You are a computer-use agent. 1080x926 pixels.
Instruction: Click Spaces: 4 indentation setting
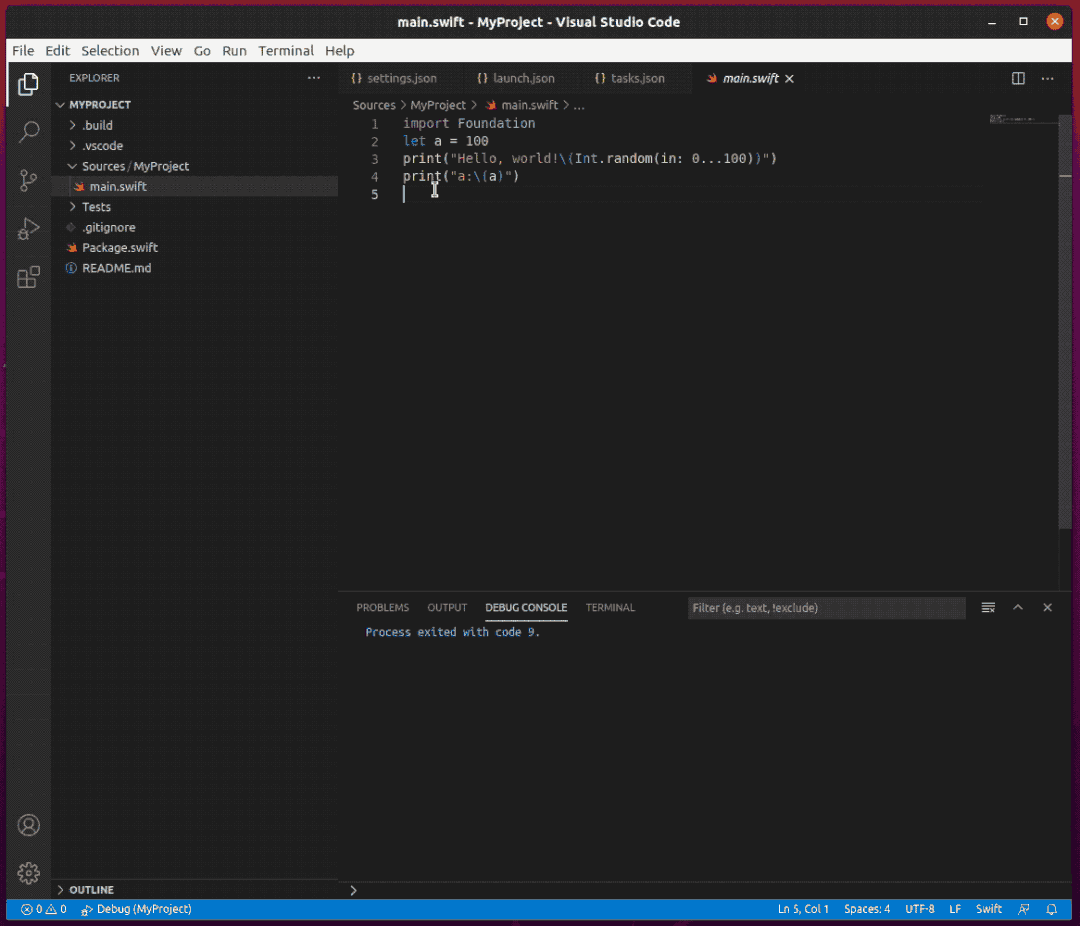click(x=866, y=909)
